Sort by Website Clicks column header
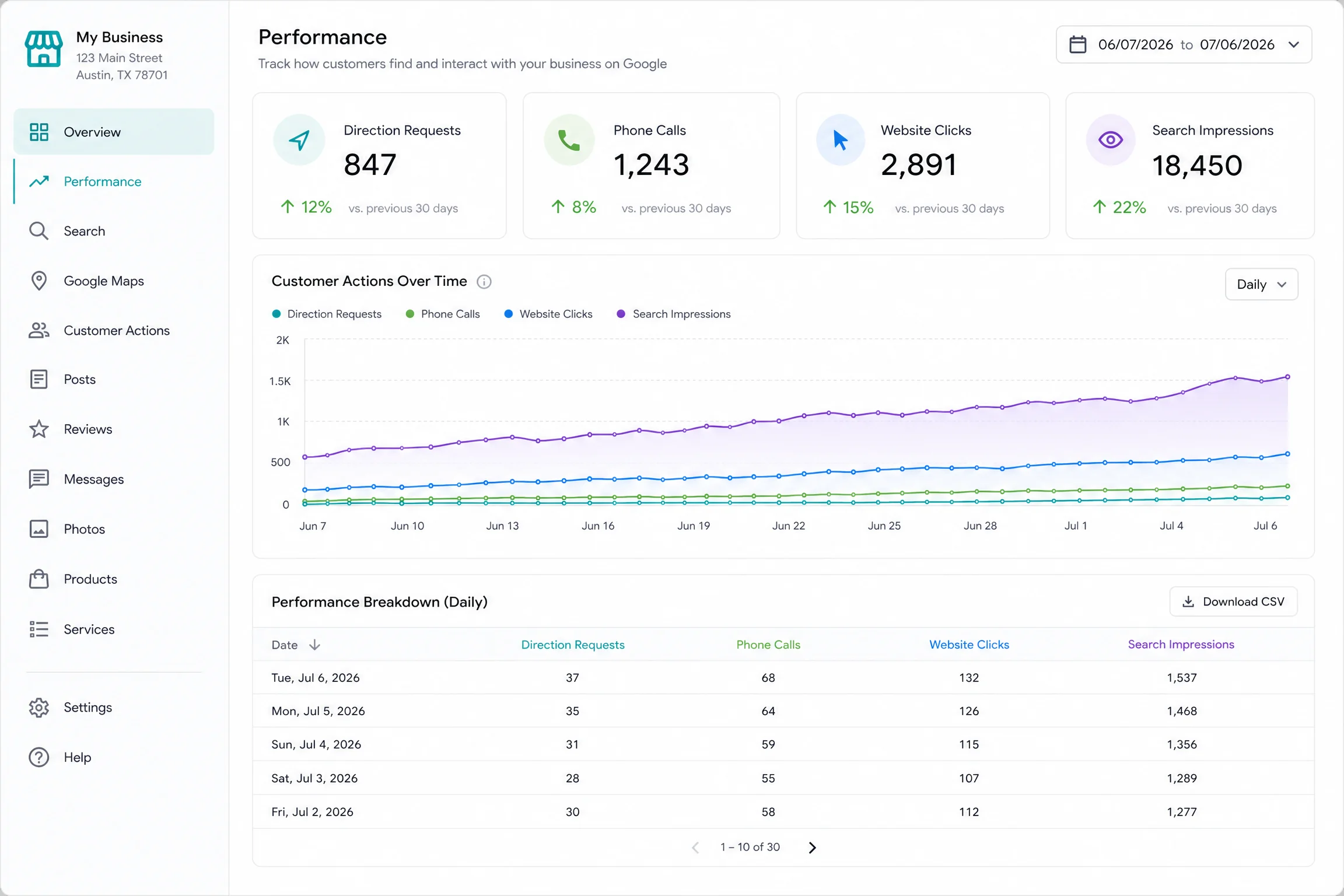Image resolution: width=1344 pixels, height=896 pixels. point(970,645)
